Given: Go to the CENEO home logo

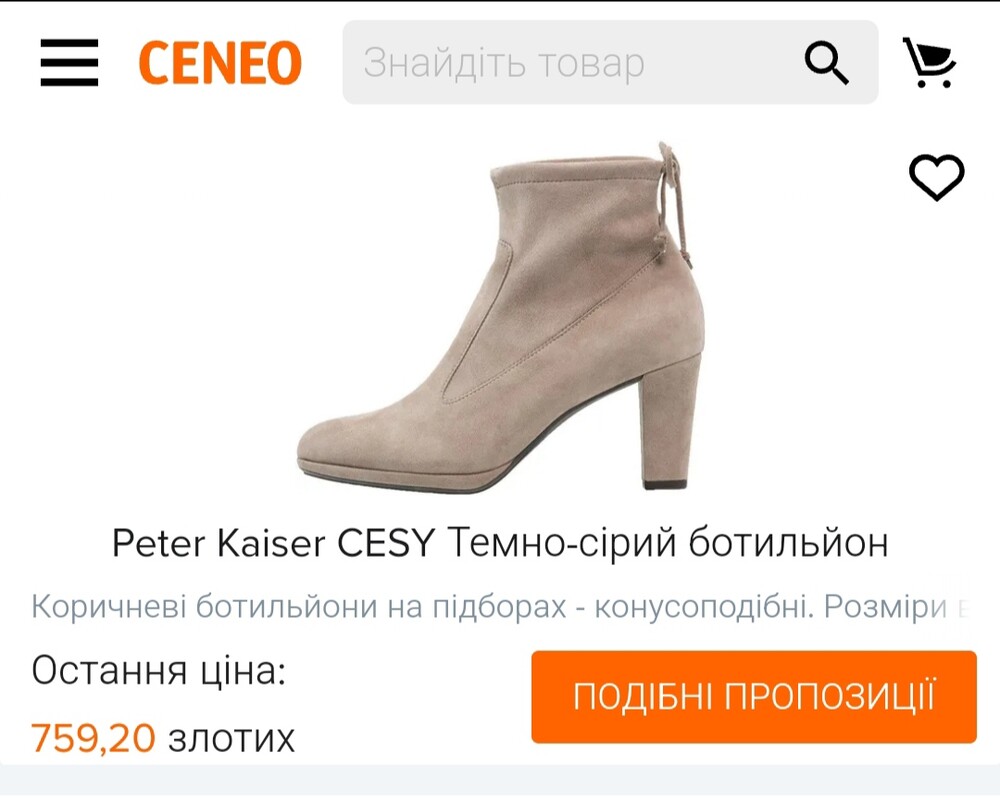Looking at the screenshot, I should tap(220, 63).
